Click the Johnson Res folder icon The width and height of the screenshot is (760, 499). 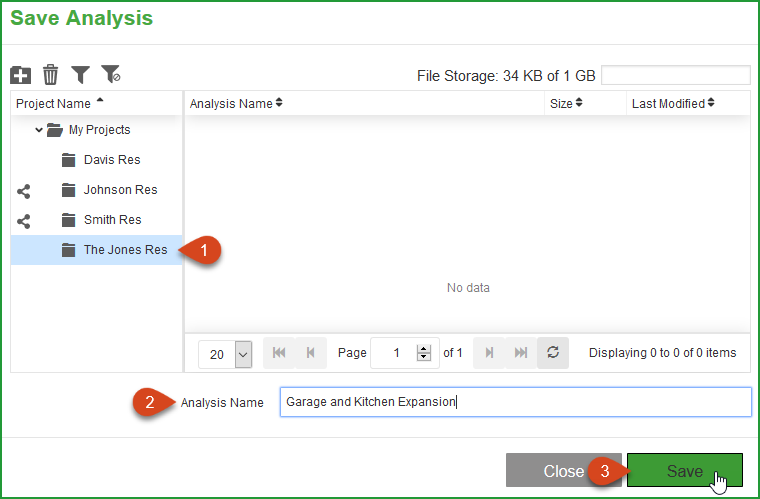coord(68,190)
